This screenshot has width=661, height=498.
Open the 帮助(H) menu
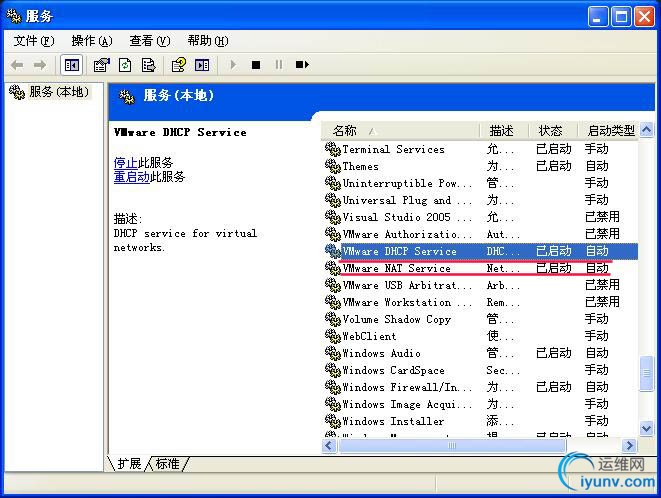pyautogui.click(x=208, y=41)
